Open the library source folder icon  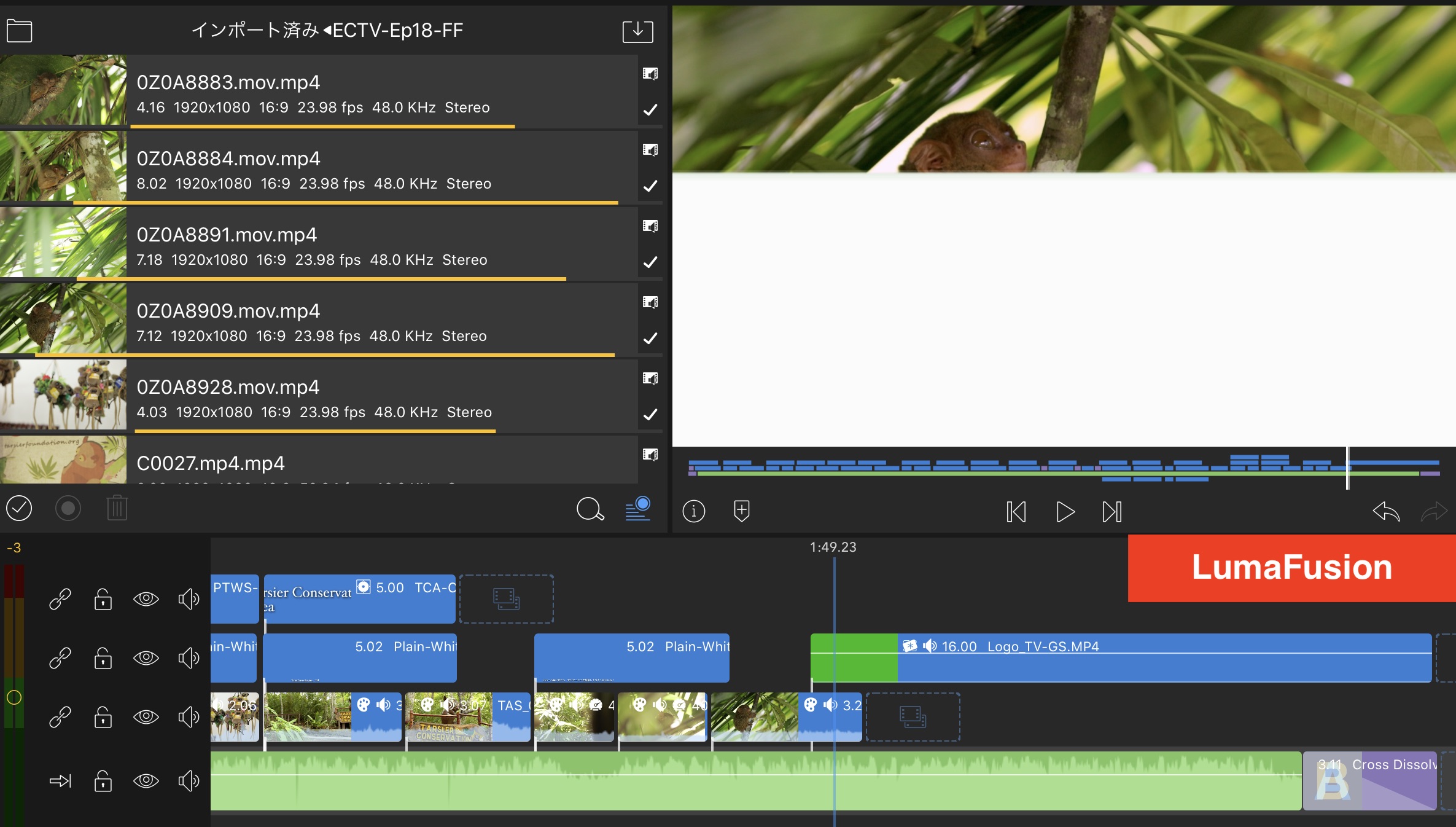(19, 30)
